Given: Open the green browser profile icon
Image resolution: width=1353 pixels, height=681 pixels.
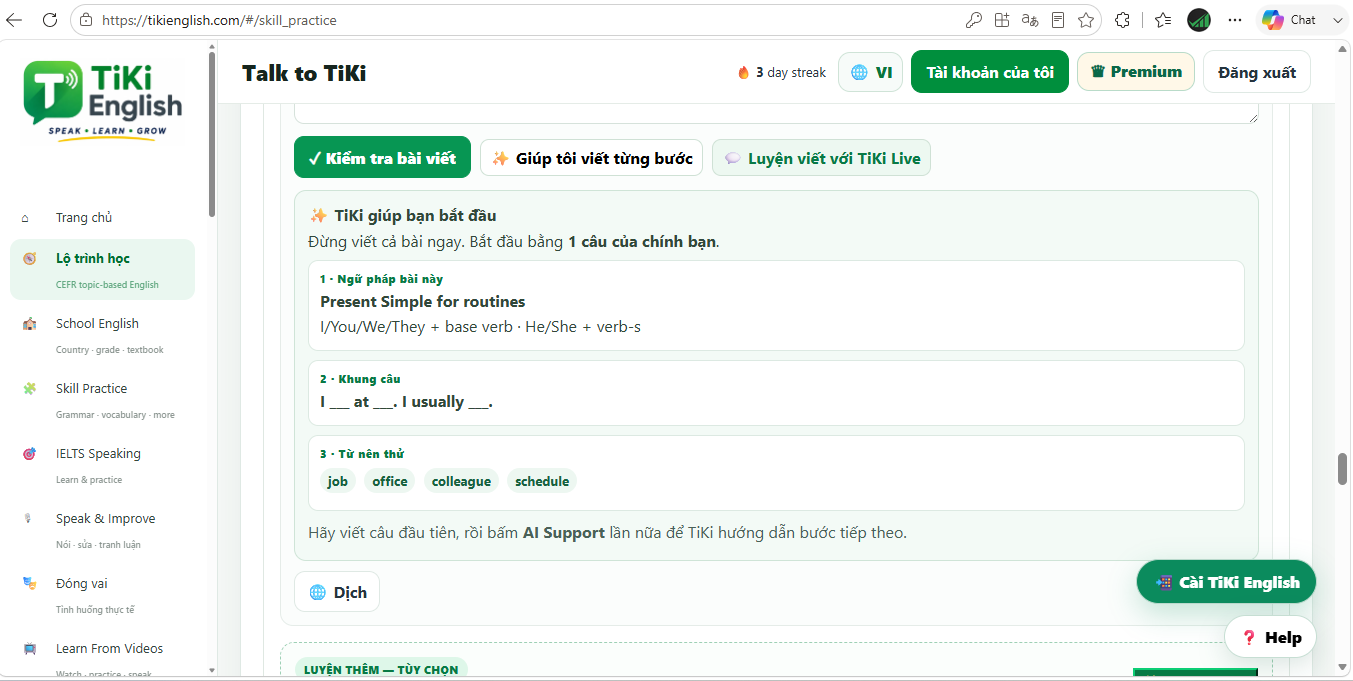Looking at the screenshot, I should 1199,20.
